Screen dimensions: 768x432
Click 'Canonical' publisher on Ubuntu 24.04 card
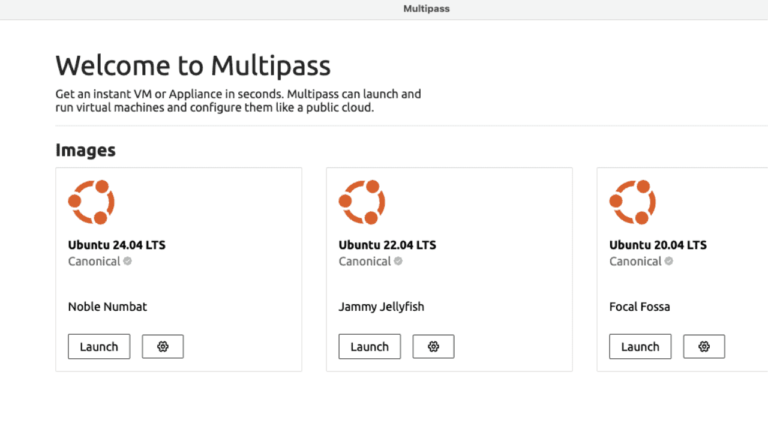(94, 261)
